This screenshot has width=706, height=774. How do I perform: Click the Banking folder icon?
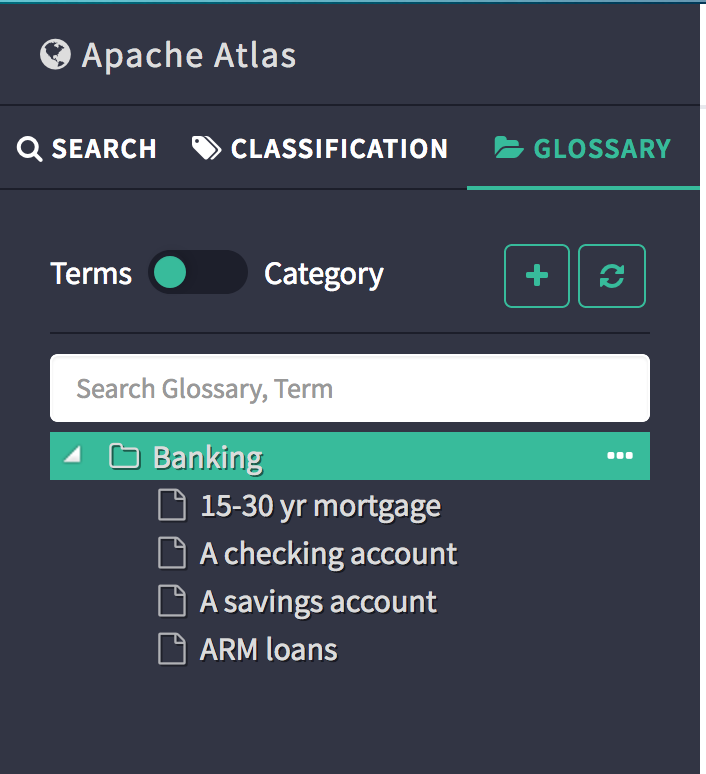click(124, 457)
